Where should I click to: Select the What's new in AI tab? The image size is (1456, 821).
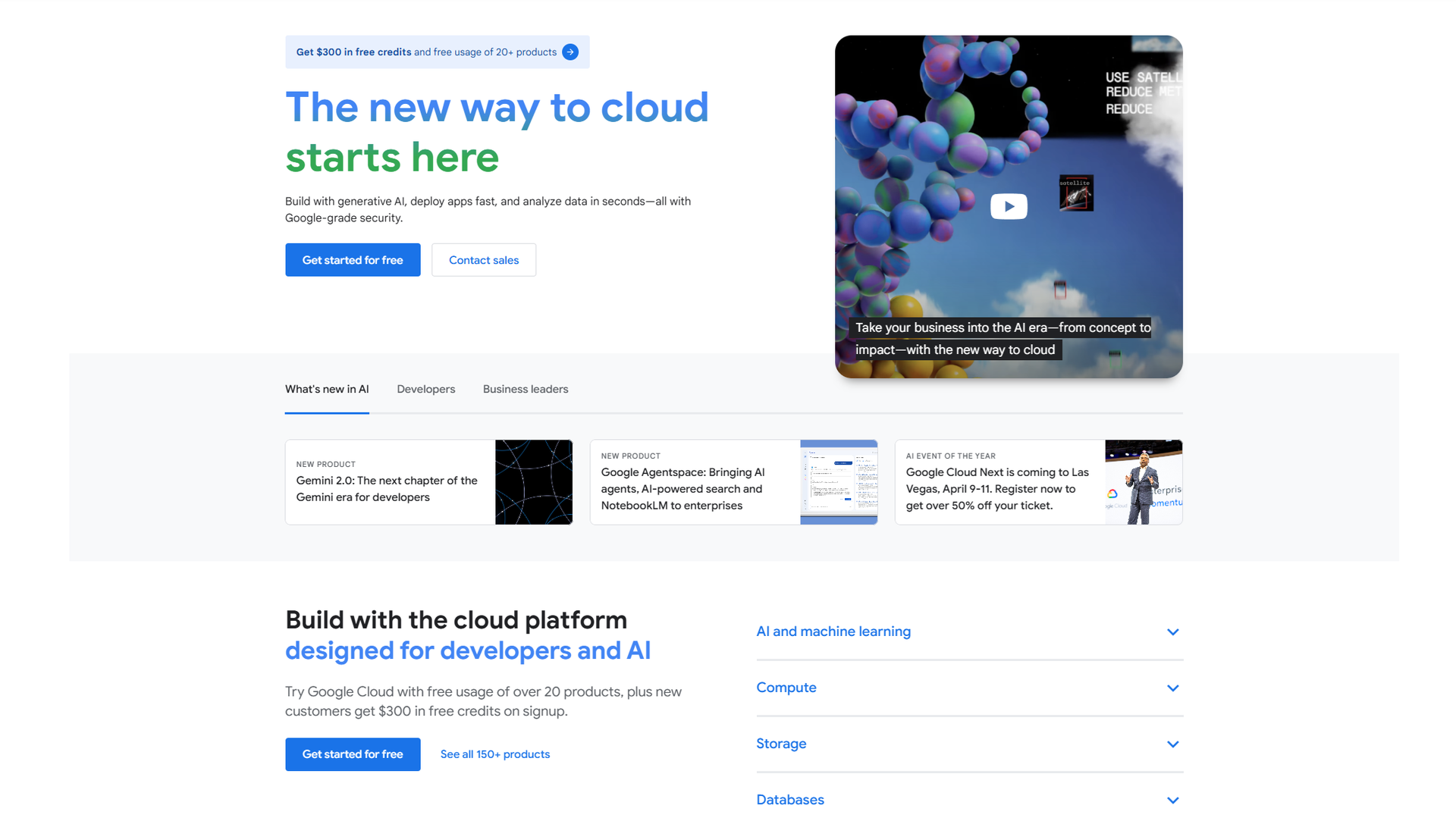click(327, 389)
